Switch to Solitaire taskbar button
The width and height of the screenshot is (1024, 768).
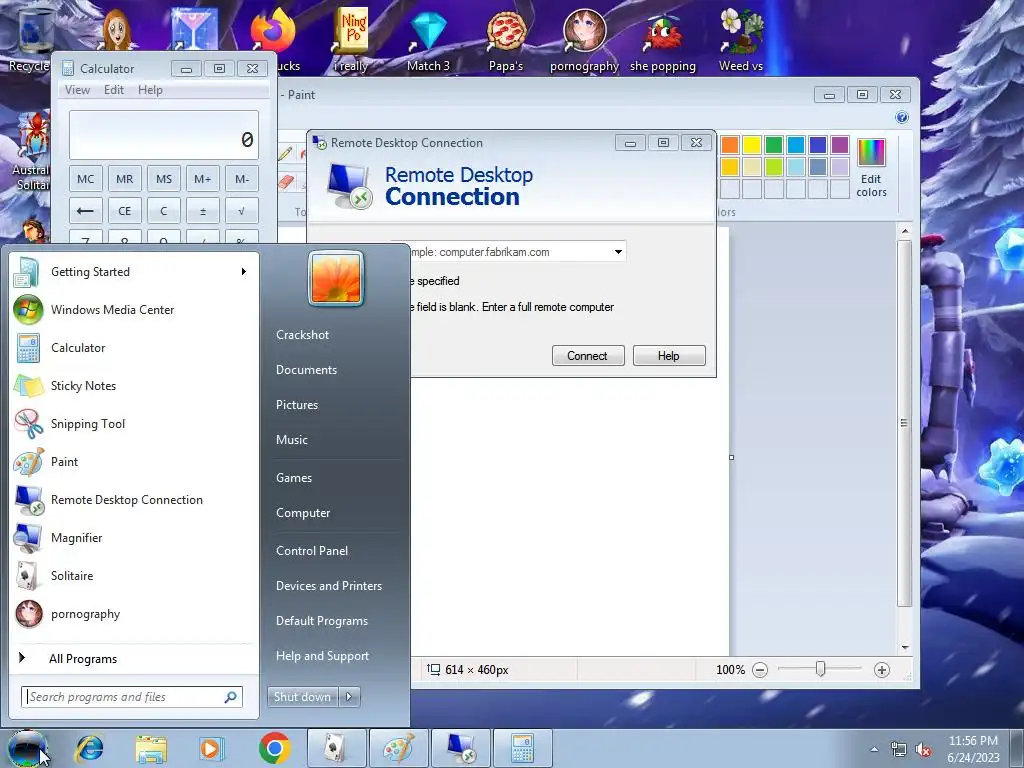(336, 748)
